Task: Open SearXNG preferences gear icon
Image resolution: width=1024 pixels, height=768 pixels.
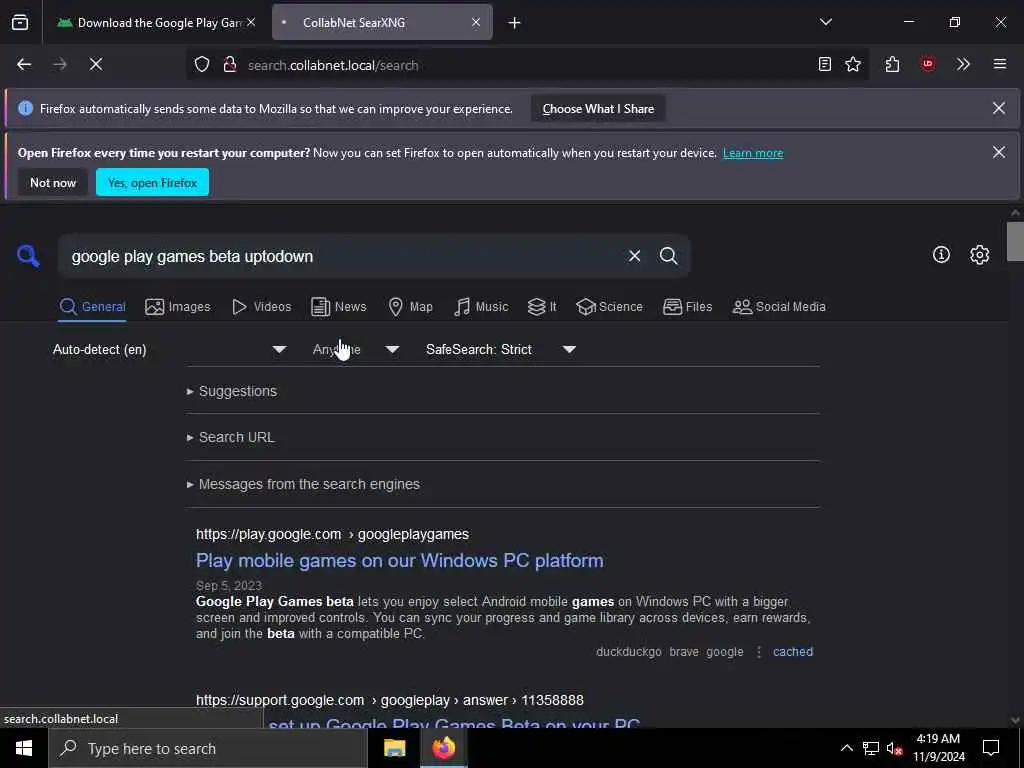Action: point(979,255)
